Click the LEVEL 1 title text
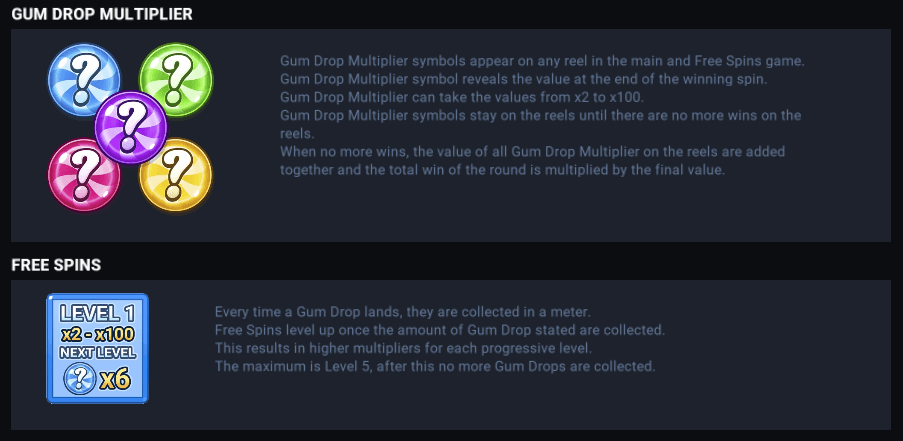Viewport: 903px width, 441px height. point(97,313)
